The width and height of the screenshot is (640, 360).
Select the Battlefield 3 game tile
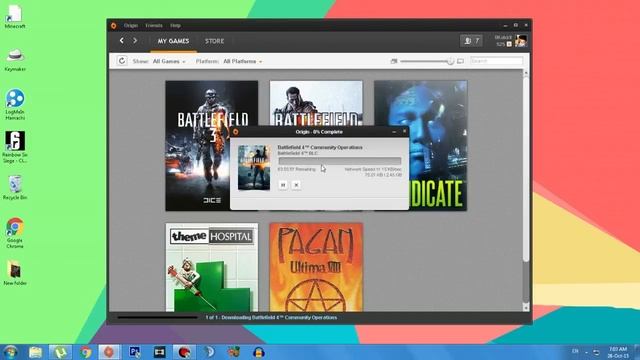pos(211,146)
